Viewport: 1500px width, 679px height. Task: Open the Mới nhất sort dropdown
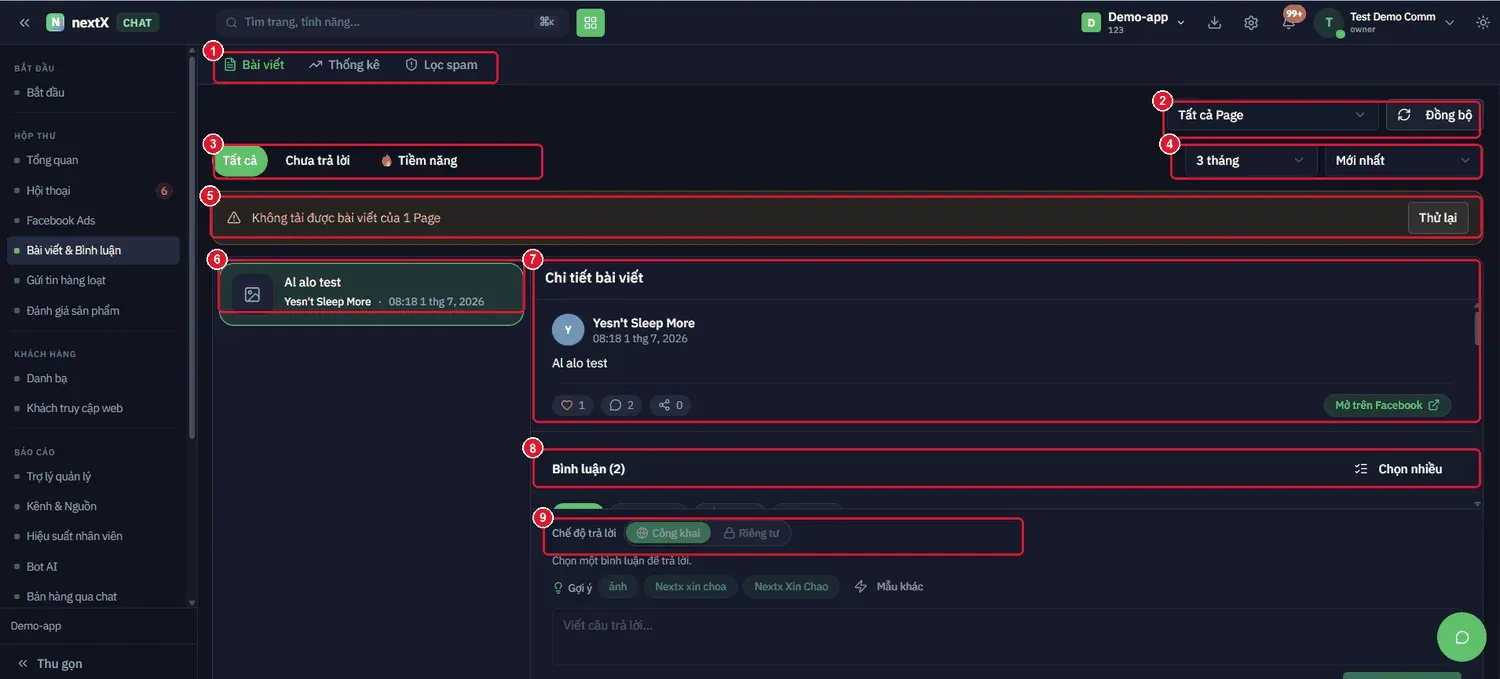pos(1403,160)
